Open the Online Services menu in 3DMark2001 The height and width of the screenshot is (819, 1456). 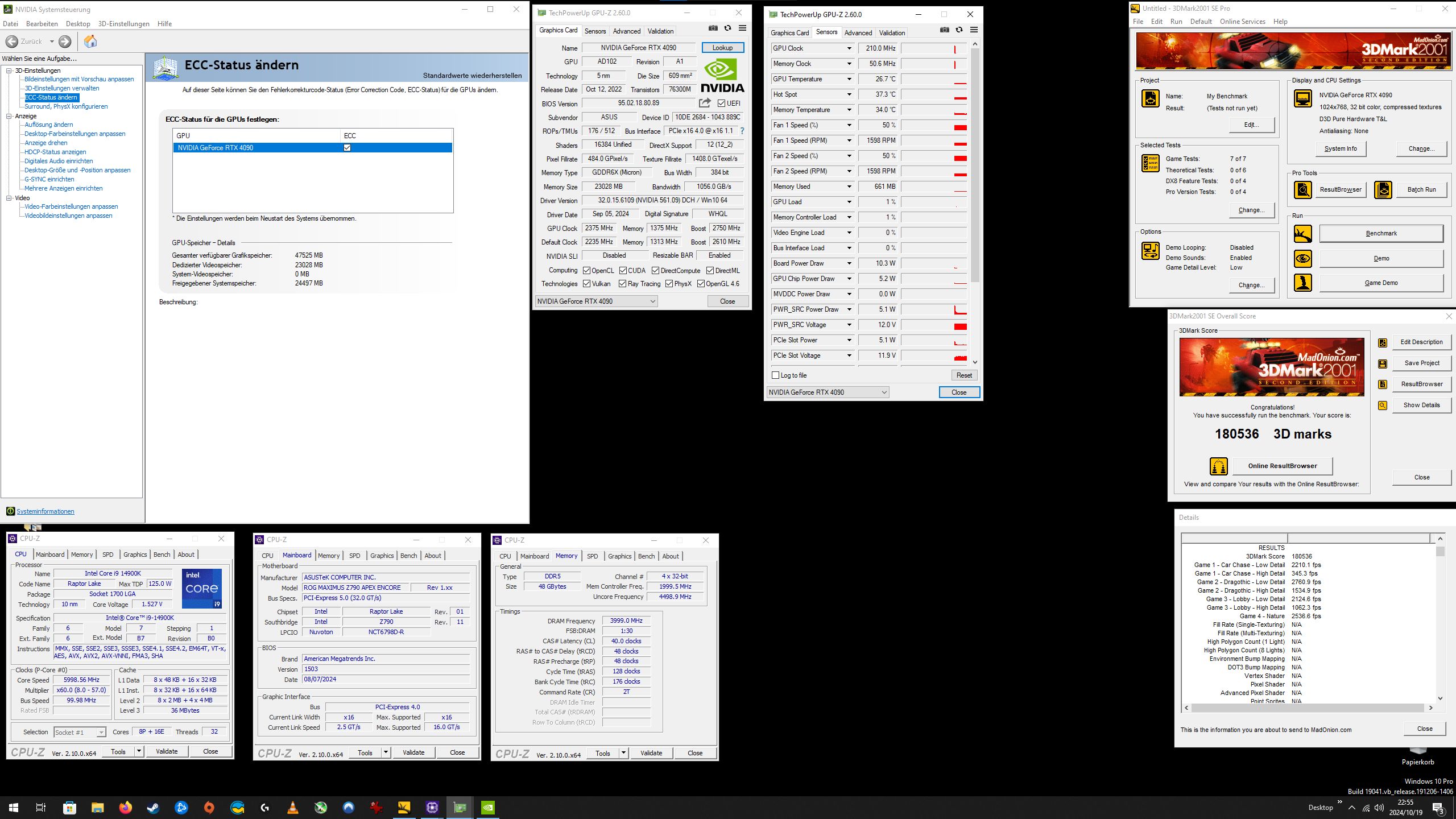1243,22
